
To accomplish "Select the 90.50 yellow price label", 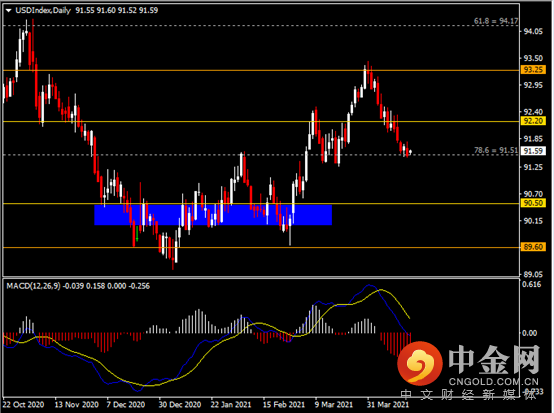I will tap(533, 203).
